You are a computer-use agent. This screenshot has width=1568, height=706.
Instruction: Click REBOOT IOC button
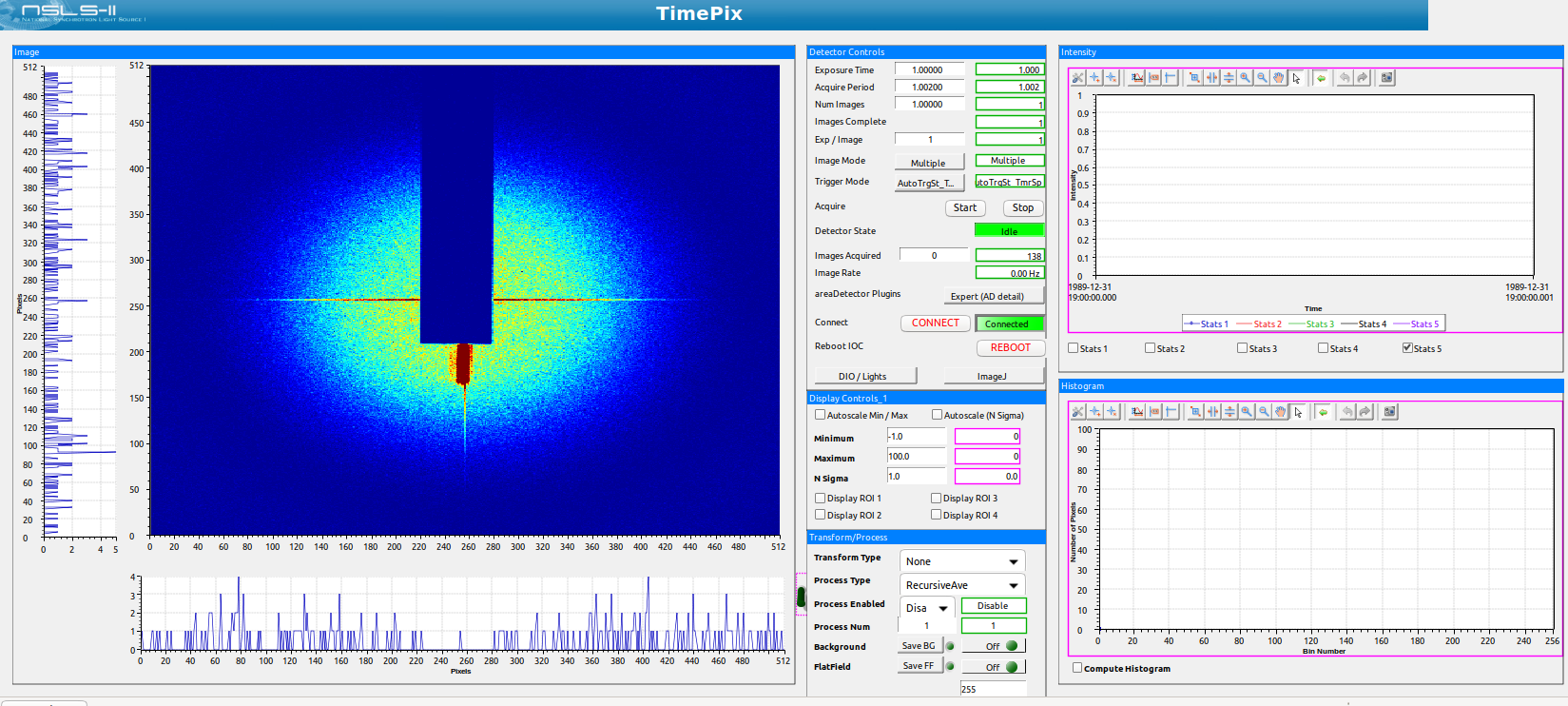tap(1011, 347)
